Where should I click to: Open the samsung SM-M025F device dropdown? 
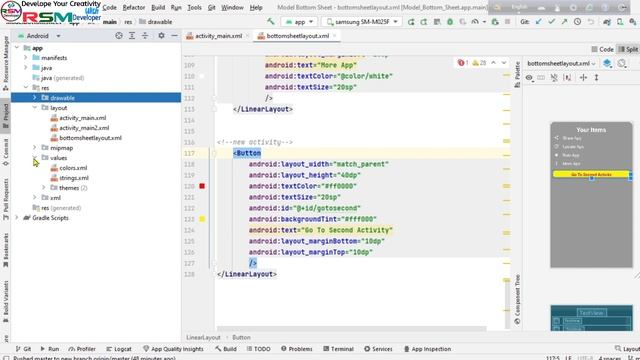tap(362, 22)
